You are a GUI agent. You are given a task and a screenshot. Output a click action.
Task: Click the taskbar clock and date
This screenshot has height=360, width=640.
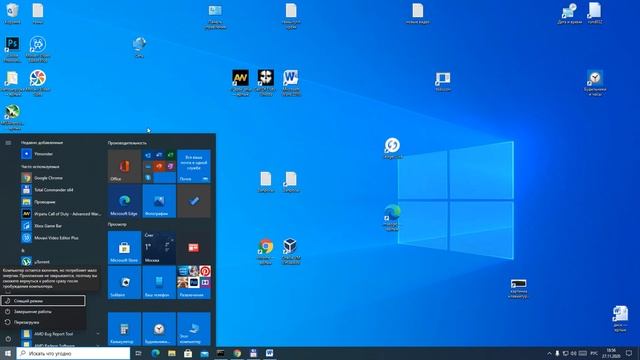(x=611, y=353)
